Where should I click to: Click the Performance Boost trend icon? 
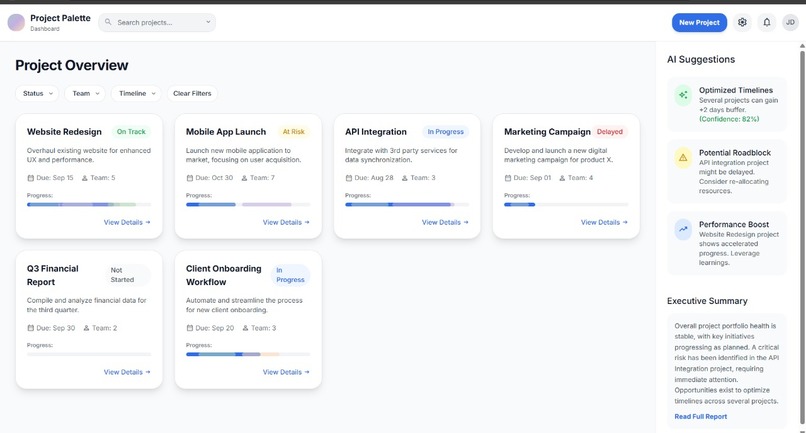[x=683, y=229]
